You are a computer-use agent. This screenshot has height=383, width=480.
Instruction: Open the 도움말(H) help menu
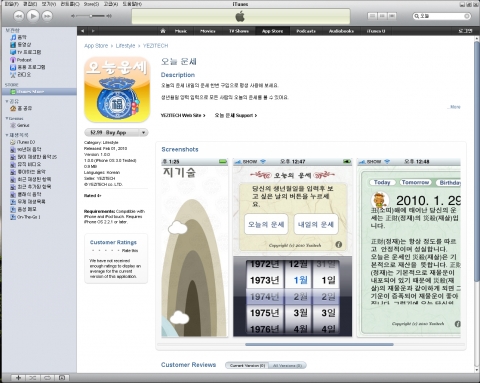pos(132,4)
